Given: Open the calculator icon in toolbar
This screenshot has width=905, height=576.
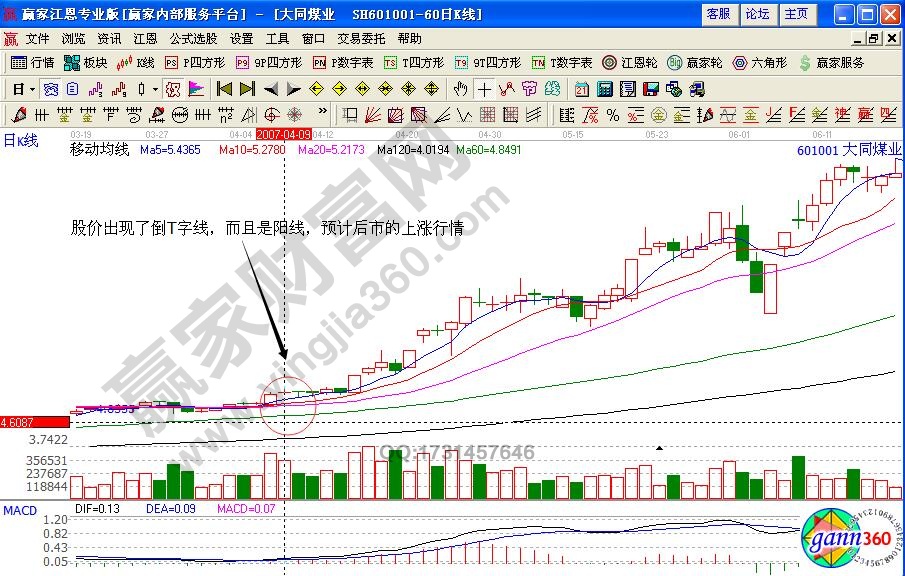Looking at the screenshot, I should pyautogui.click(x=604, y=88).
